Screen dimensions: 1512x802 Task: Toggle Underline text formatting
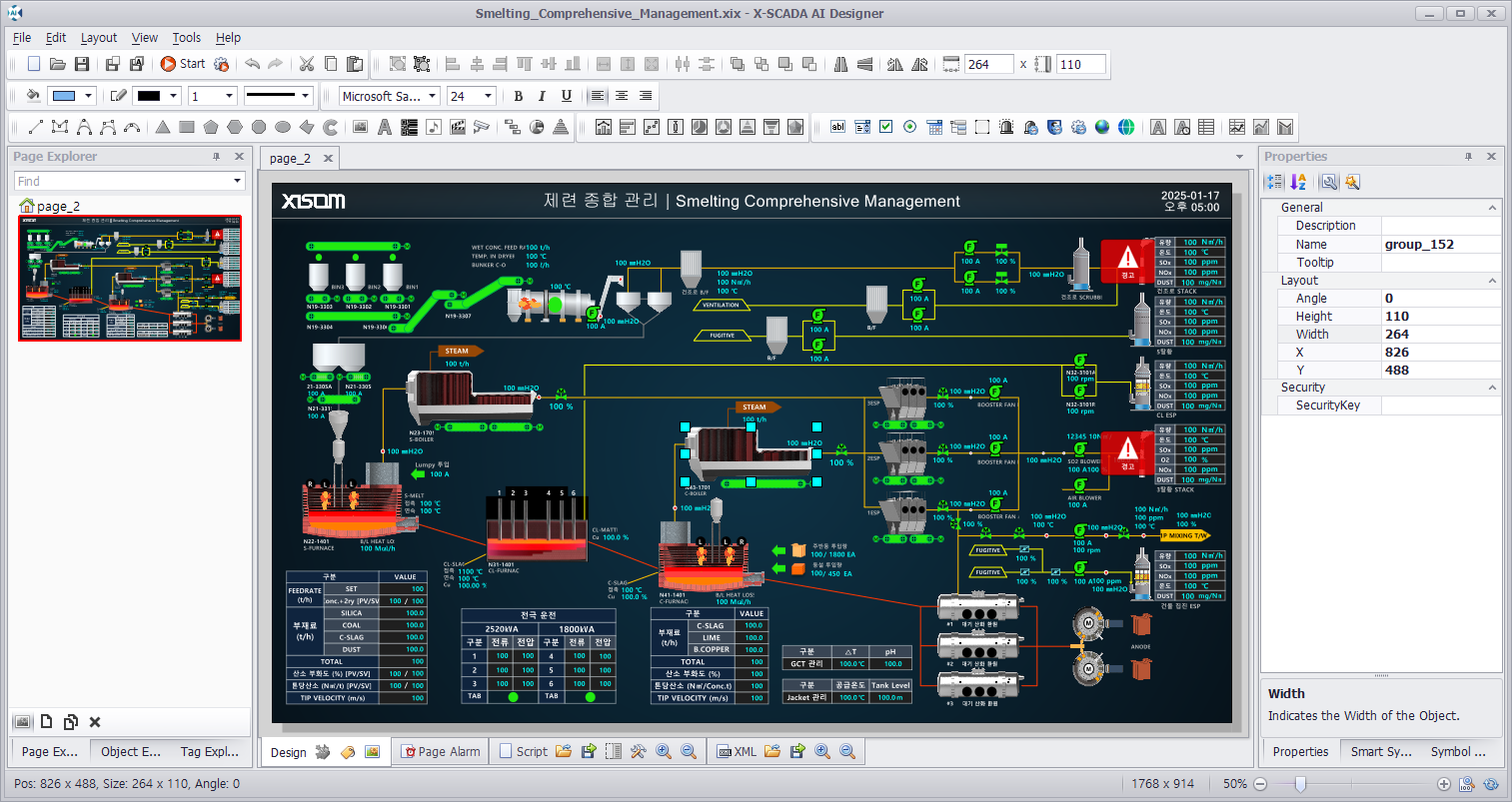point(567,96)
